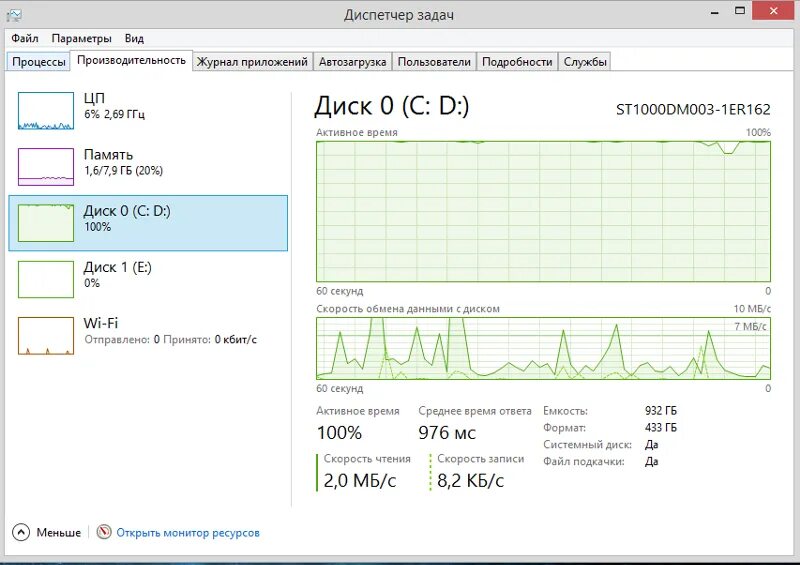Click the Скорость записи label

(x=481, y=459)
